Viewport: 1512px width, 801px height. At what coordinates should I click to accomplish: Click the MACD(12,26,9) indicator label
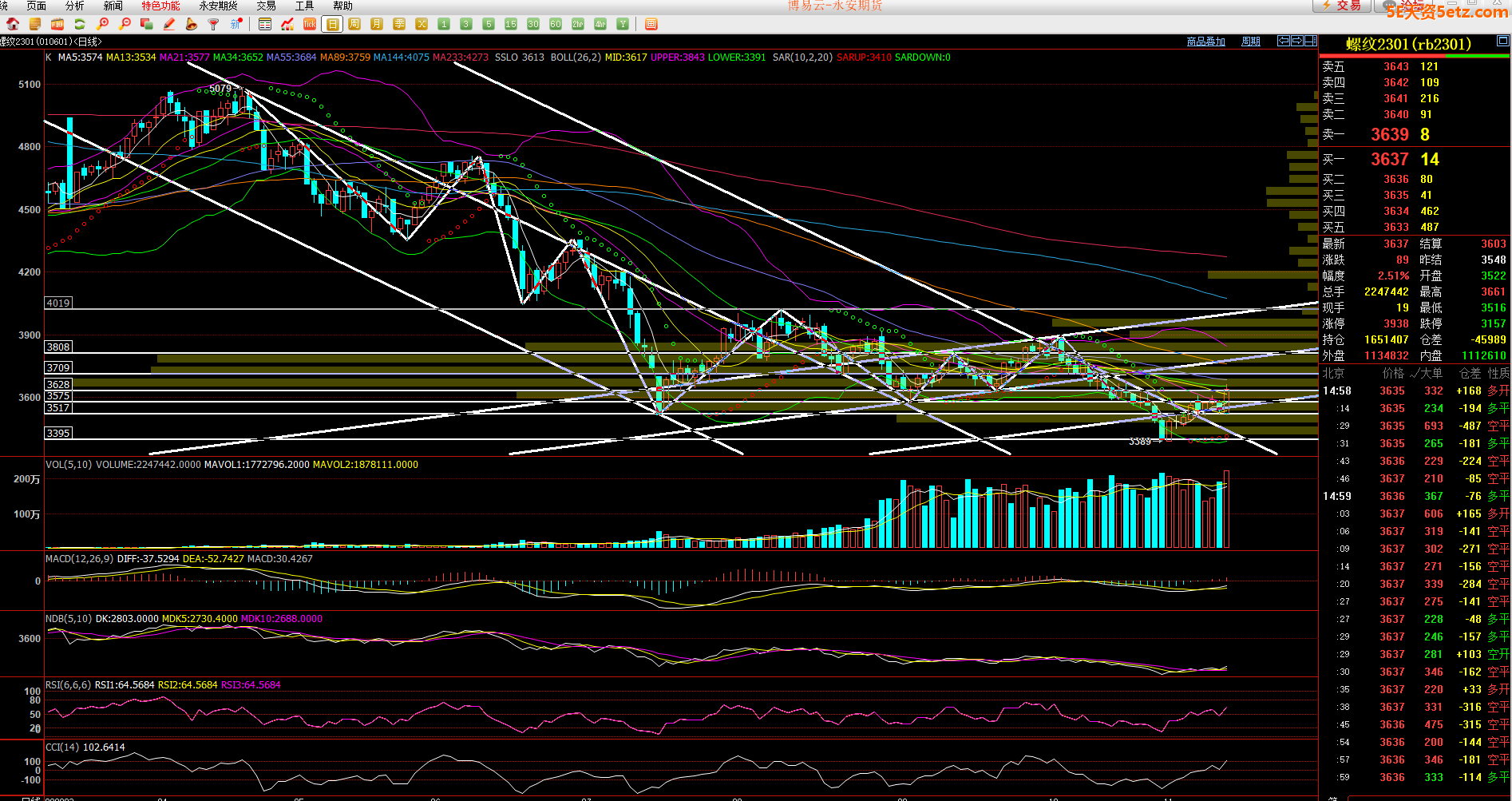click(79, 558)
